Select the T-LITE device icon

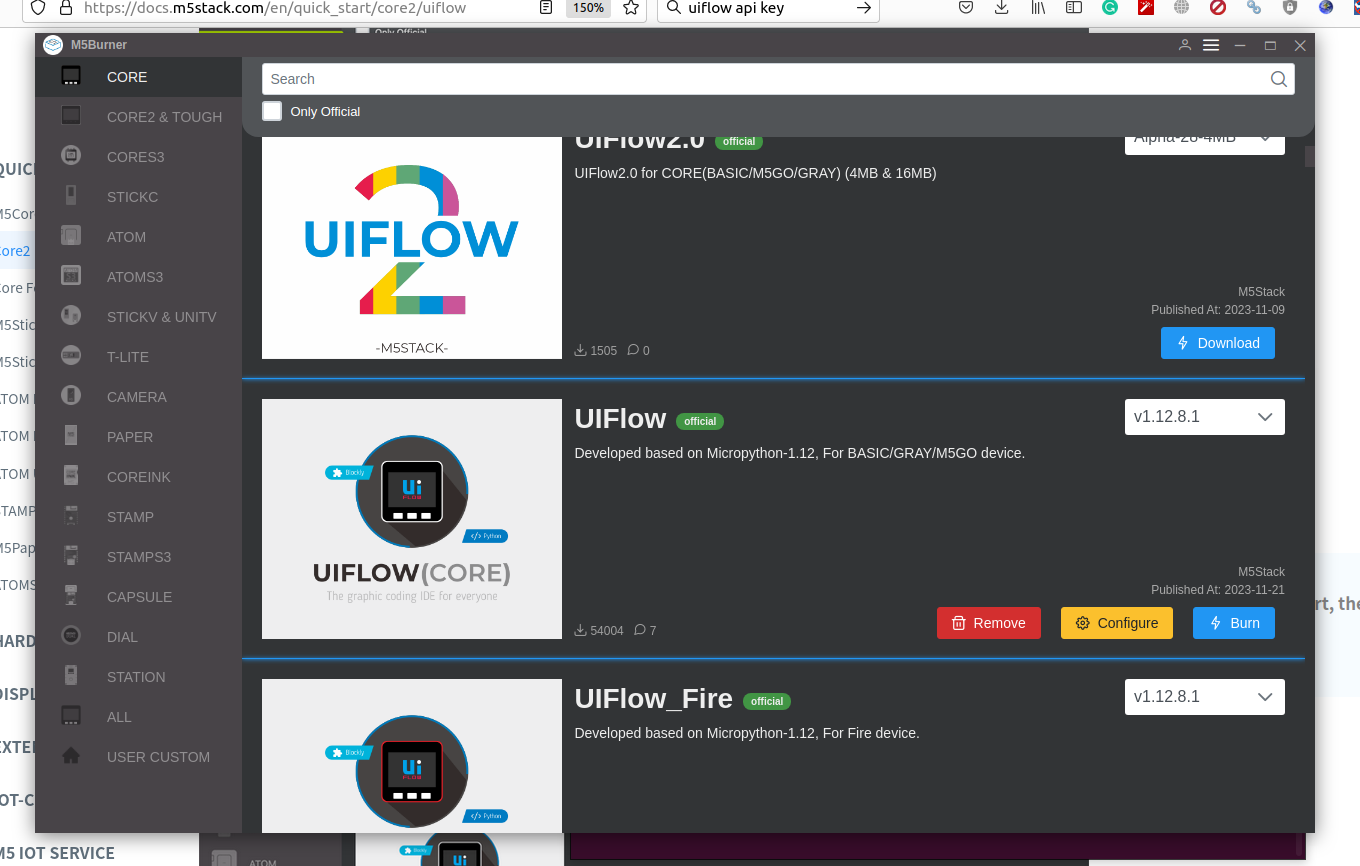[x=71, y=356]
